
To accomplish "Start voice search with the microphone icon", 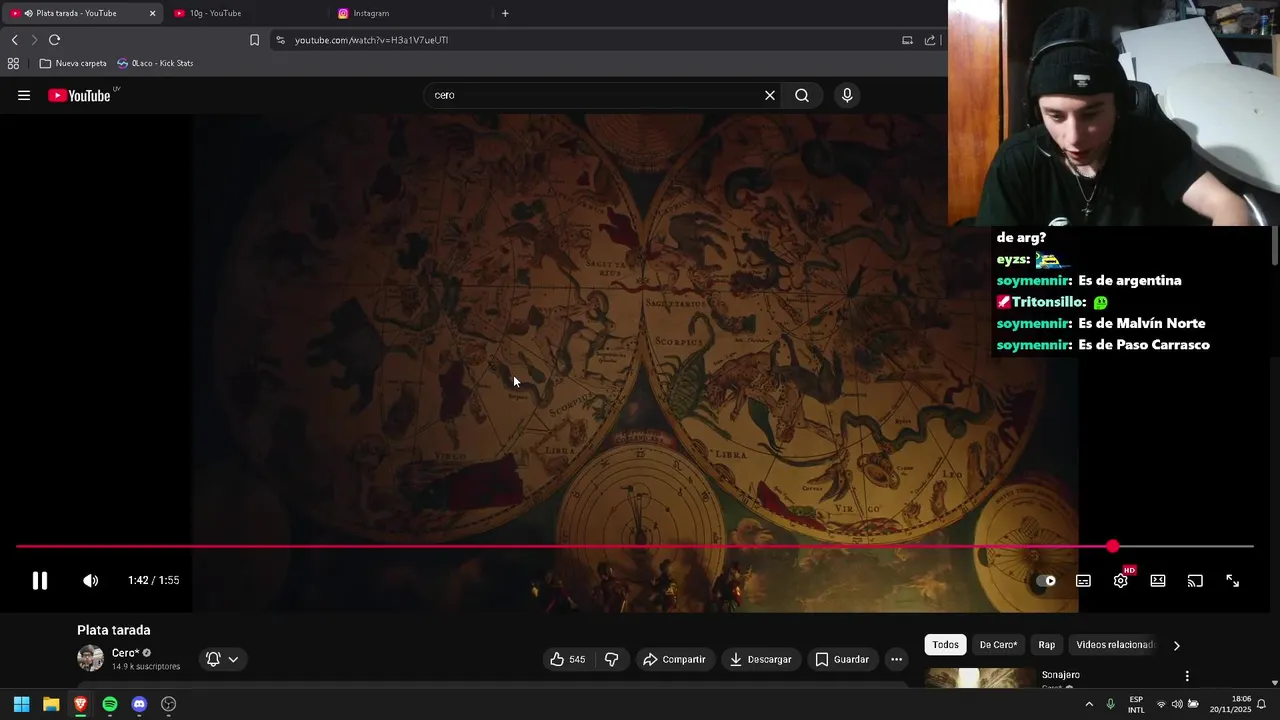I will (847, 96).
